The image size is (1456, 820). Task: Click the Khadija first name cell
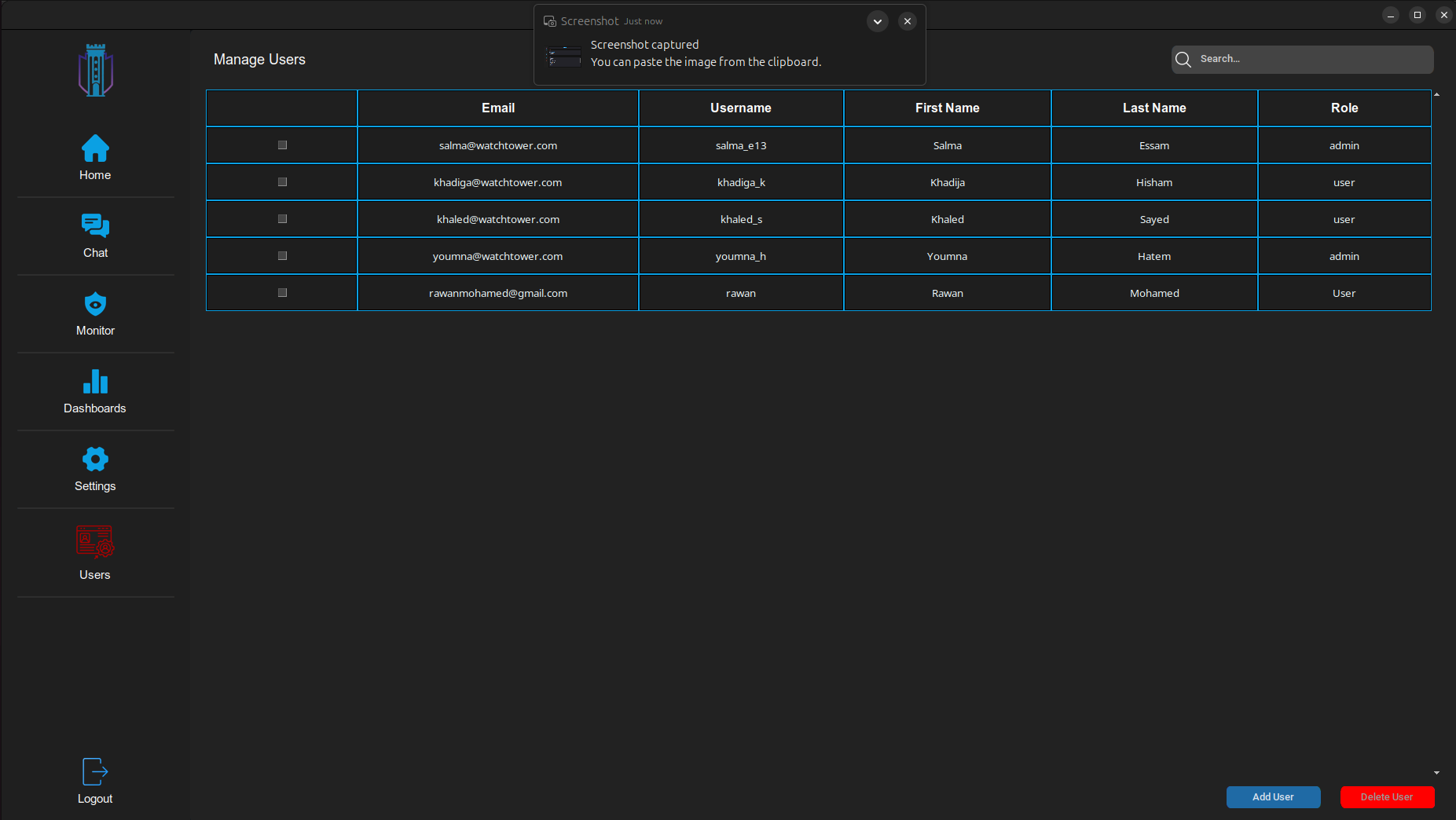pyautogui.click(x=947, y=182)
